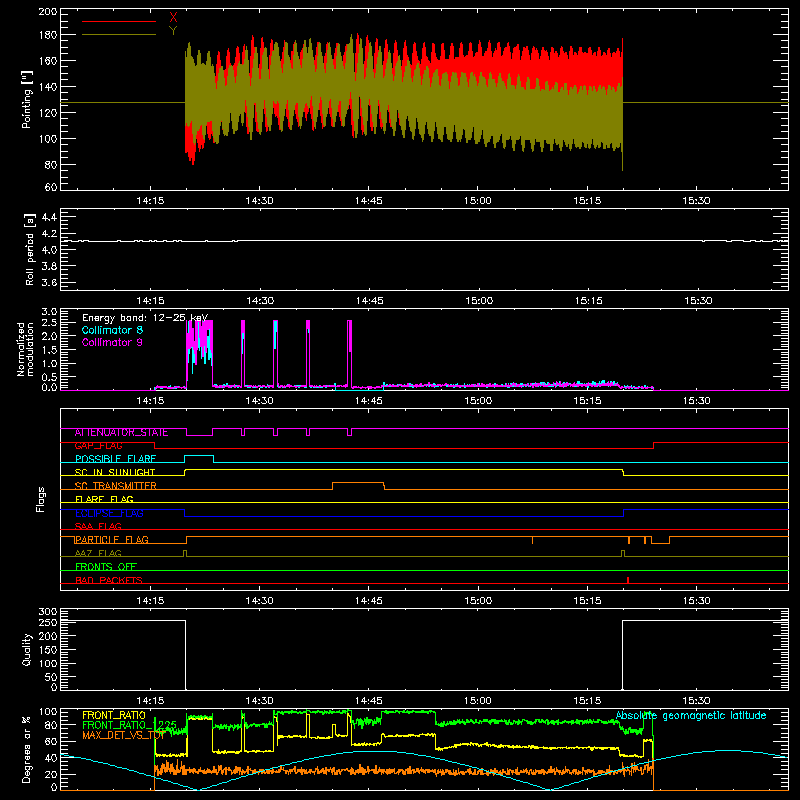The width and height of the screenshot is (800, 800).
Task: Click 15:00 tick under Flags plot
Action: [478, 601]
